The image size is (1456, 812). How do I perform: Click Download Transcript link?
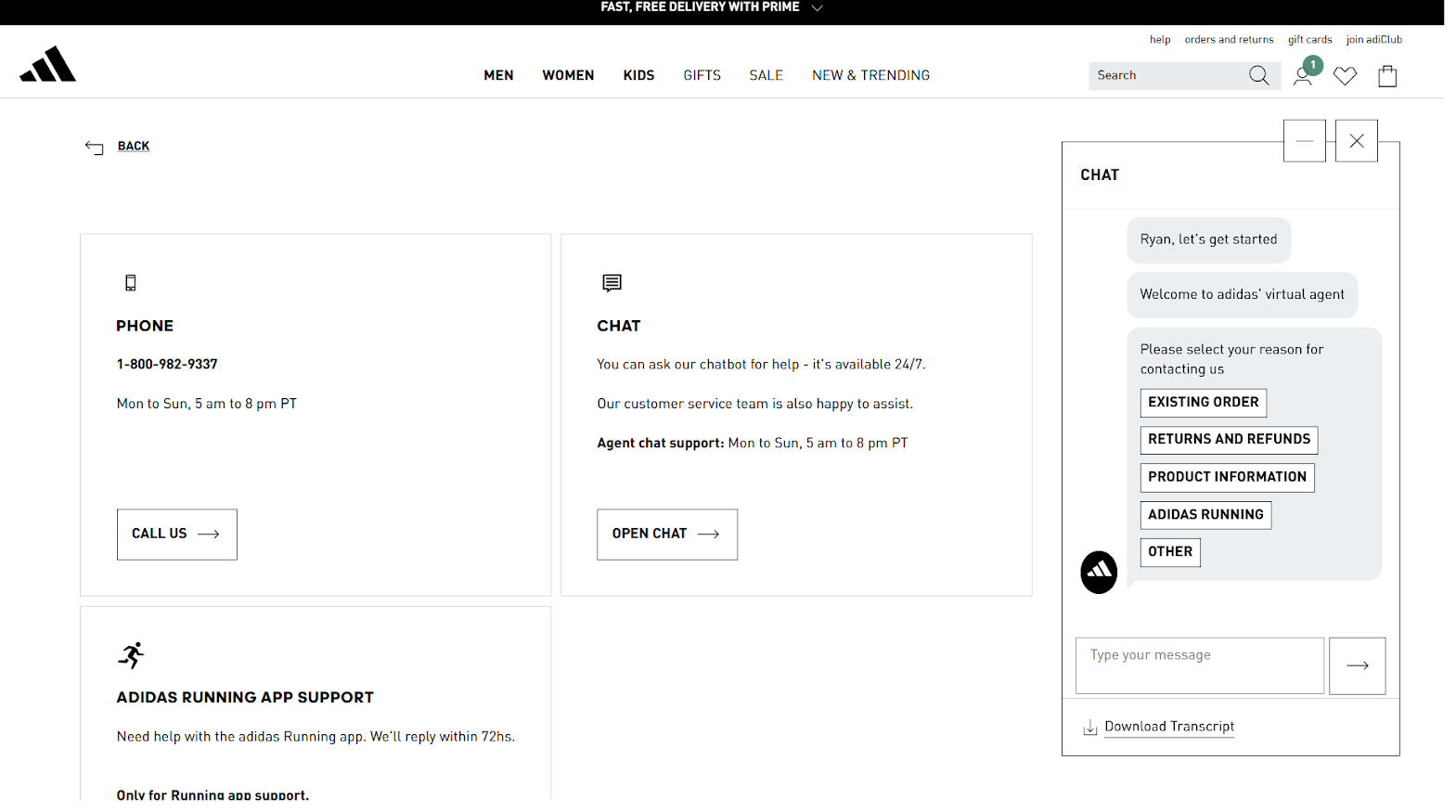(x=1169, y=727)
